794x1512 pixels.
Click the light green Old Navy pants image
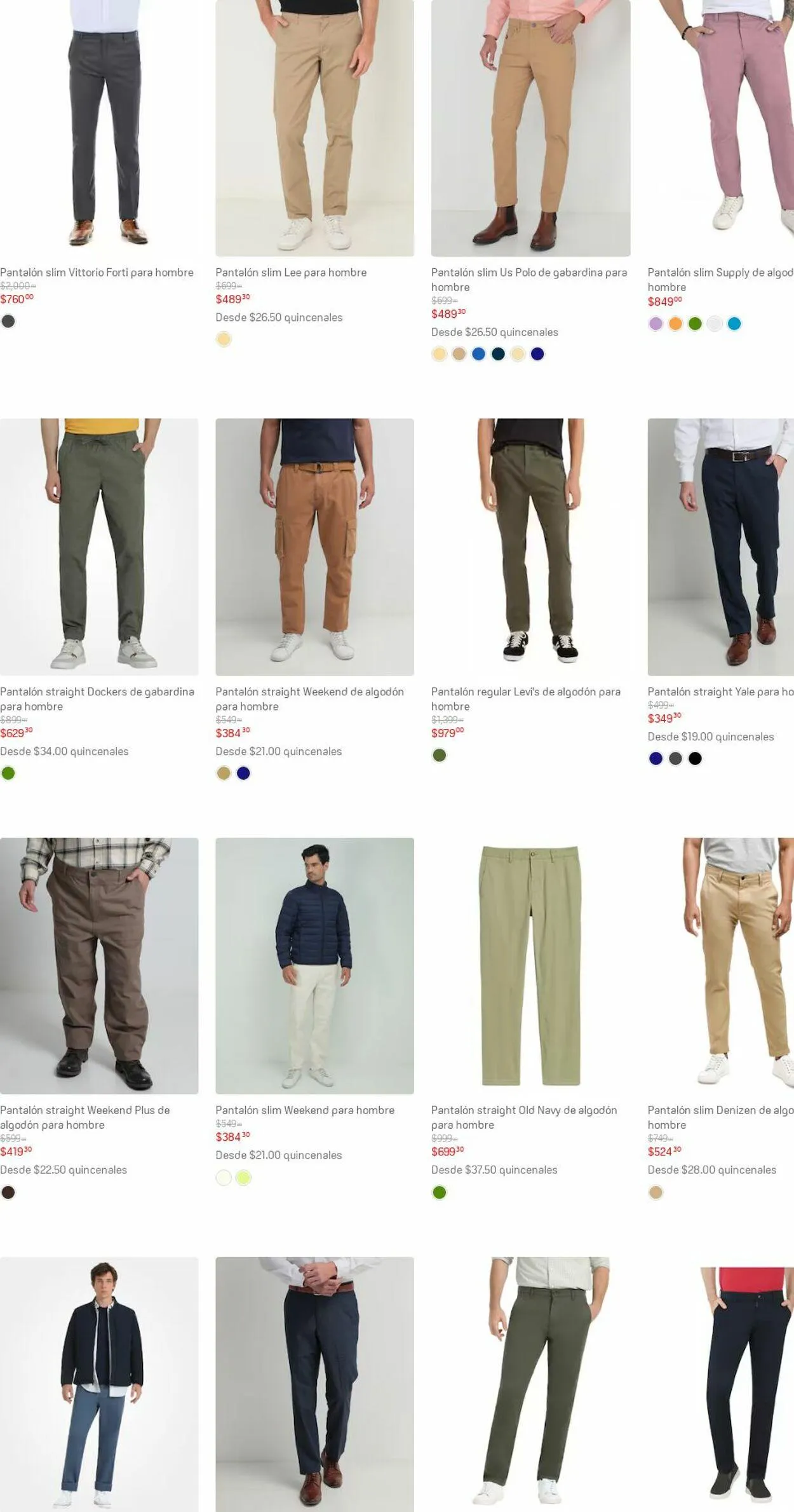(x=530, y=965)
